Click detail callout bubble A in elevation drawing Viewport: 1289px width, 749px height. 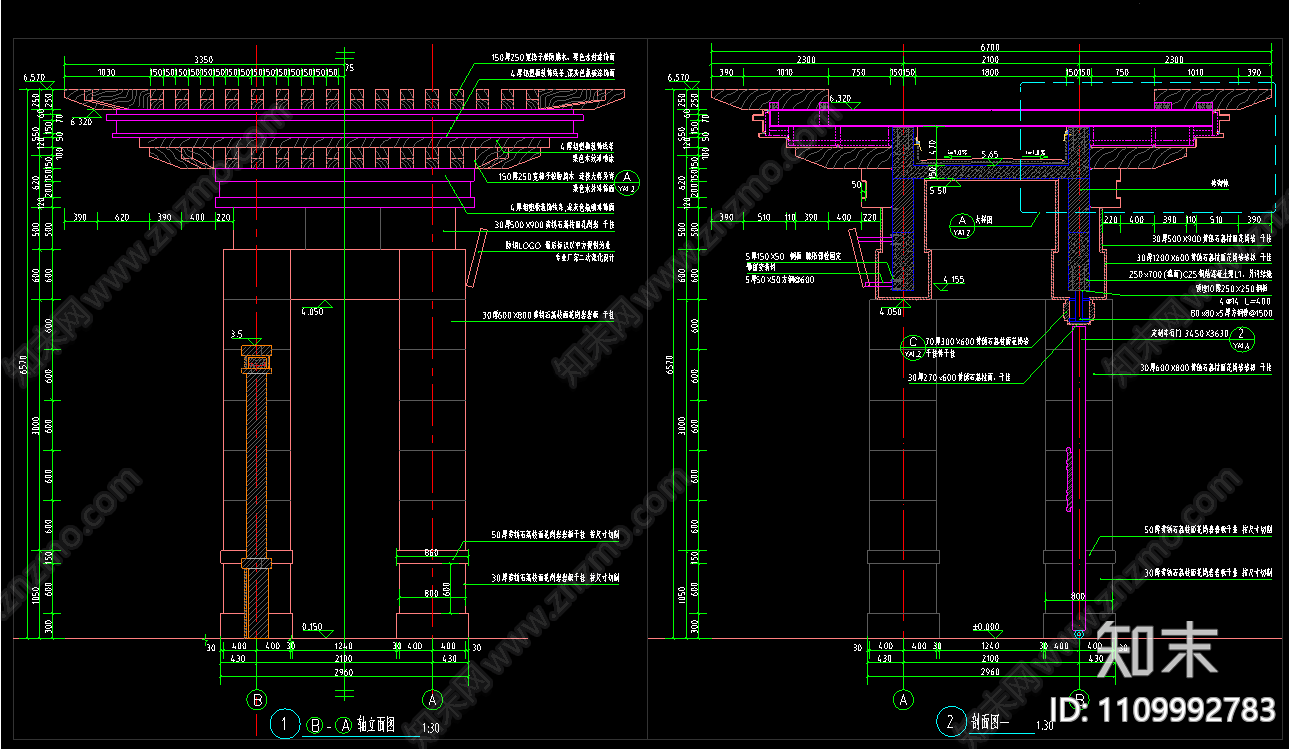(627, 183)
